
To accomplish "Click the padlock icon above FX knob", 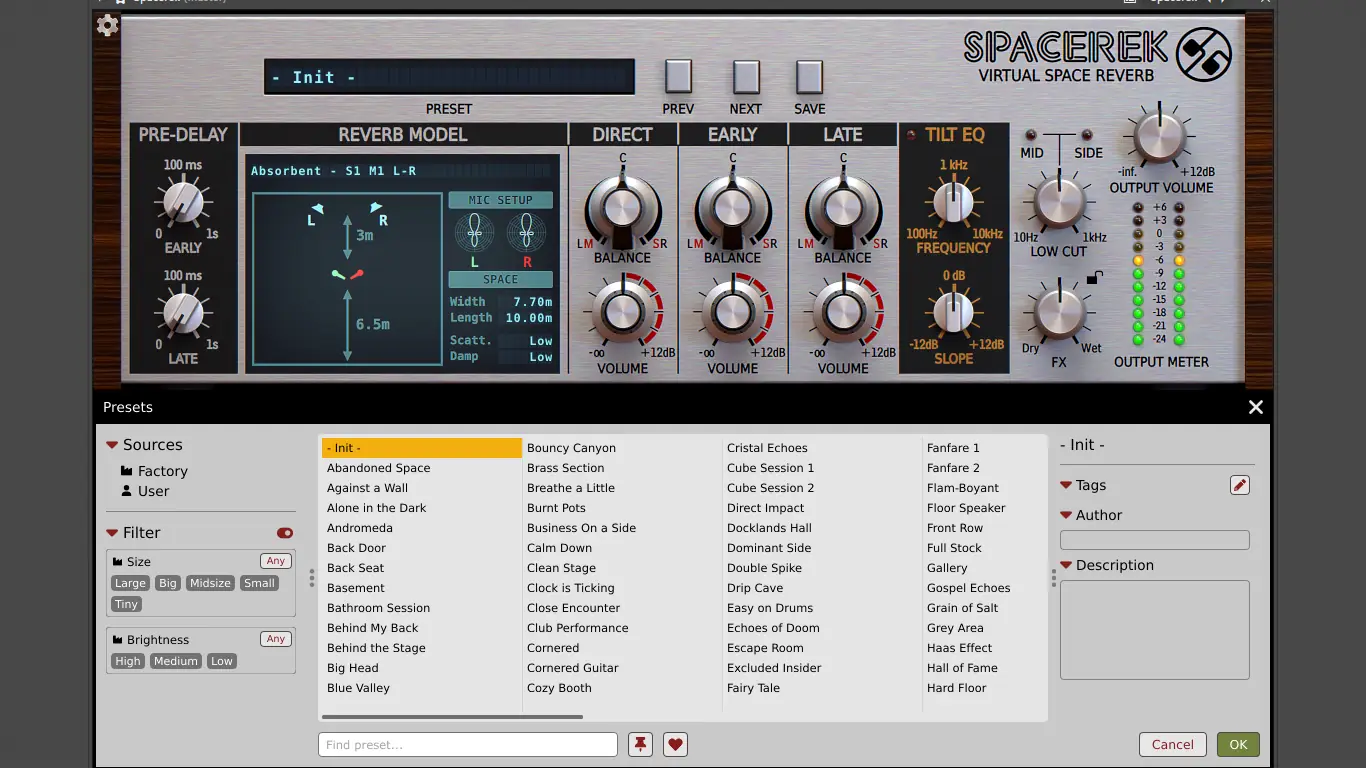I will point(1095,277).
